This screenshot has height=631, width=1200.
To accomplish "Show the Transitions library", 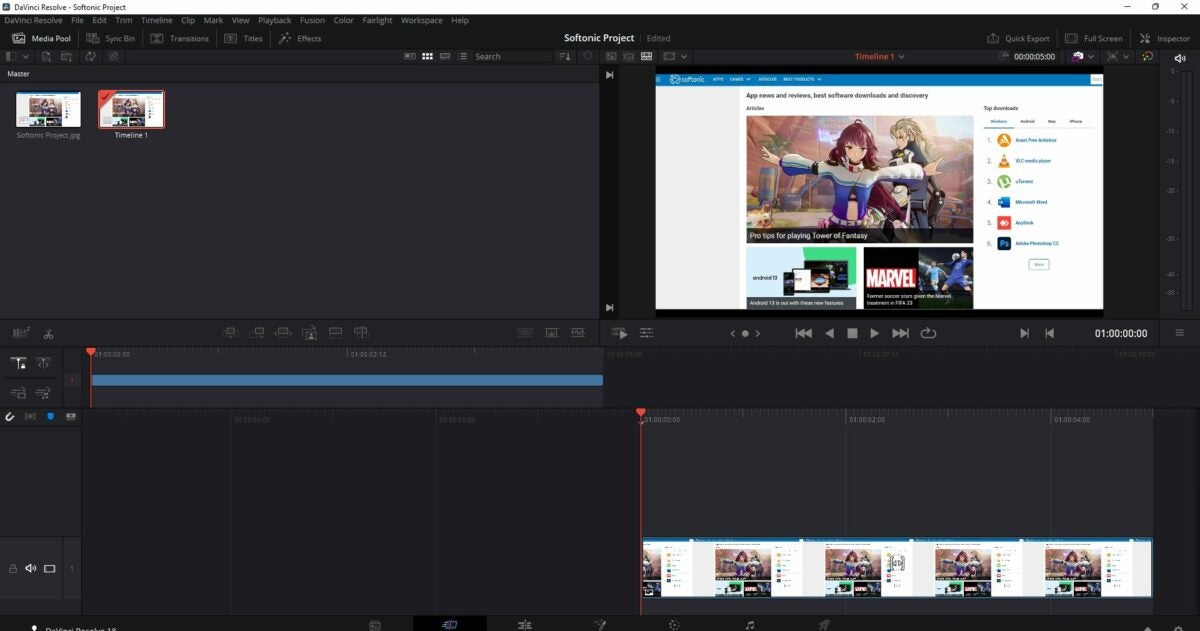I will pos(180,38).
